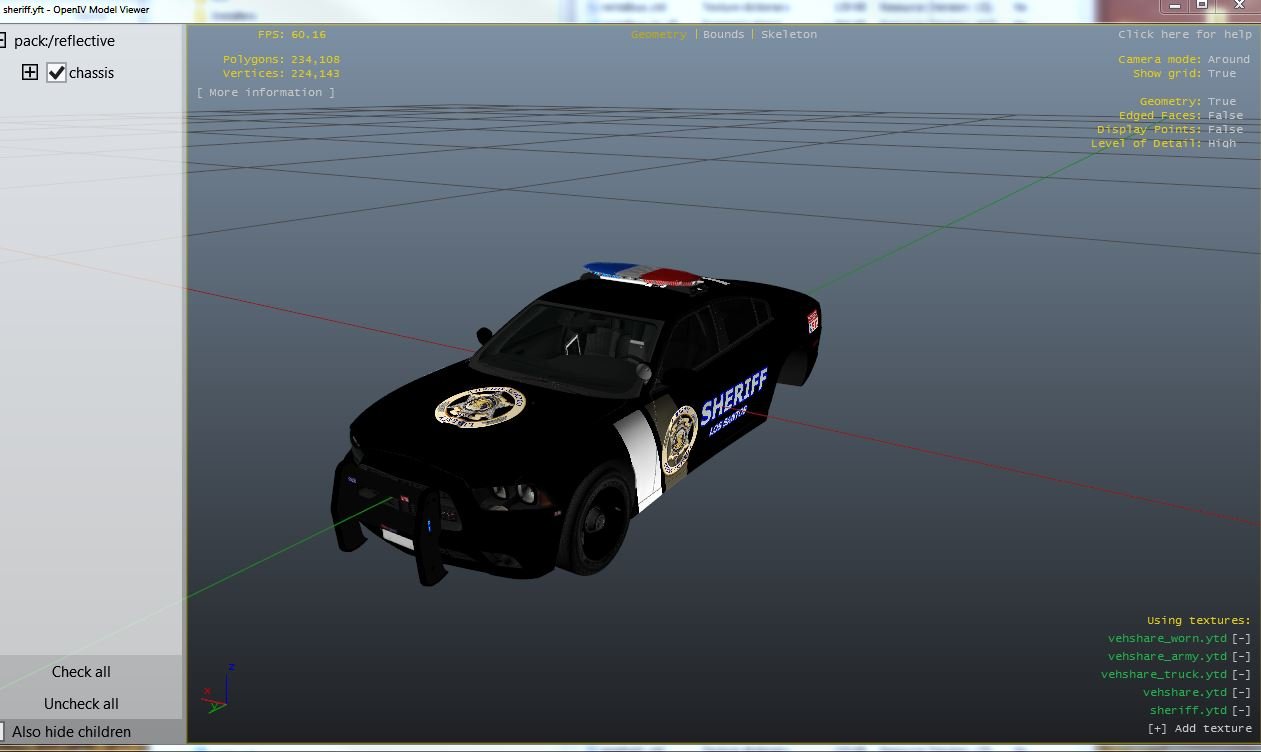The width and height of the screenshot is (1261, 752).
Task: Switch to the Bounds view tab
Action: pyautogui.click(x=724, y=34)
